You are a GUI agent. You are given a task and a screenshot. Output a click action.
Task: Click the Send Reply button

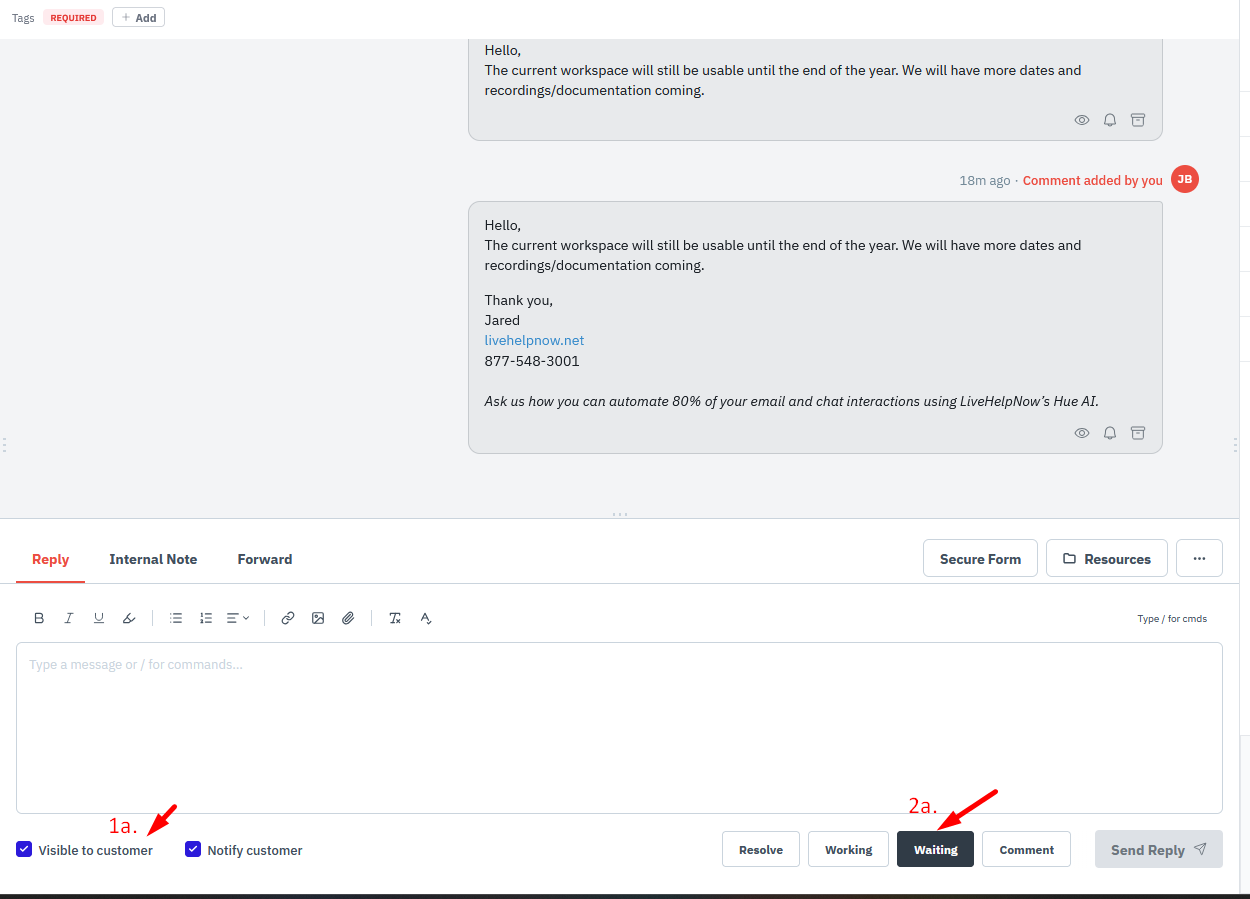1159,850
